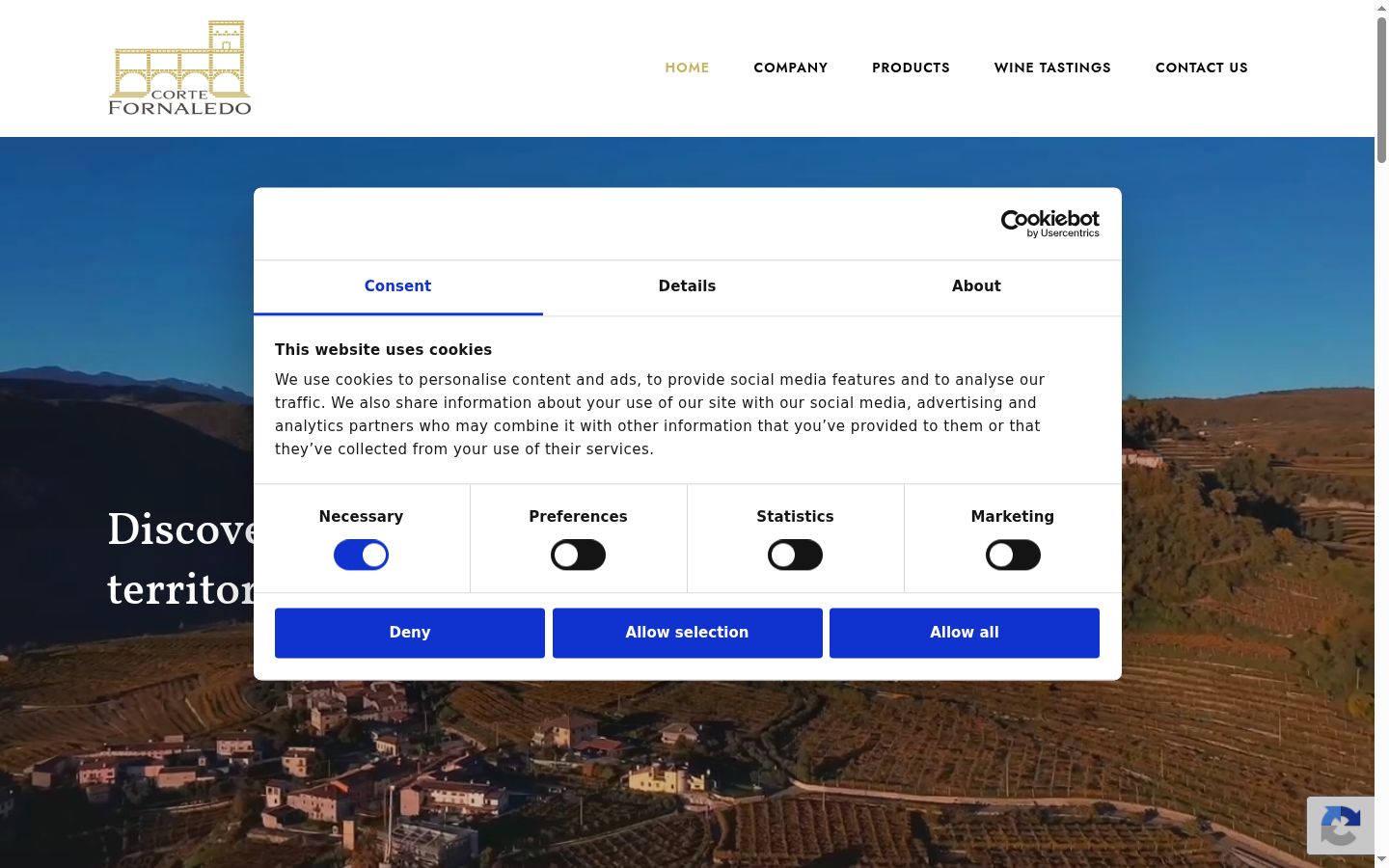
Task: Click the scrollbar up arrow
Action: pos(1381,7)
